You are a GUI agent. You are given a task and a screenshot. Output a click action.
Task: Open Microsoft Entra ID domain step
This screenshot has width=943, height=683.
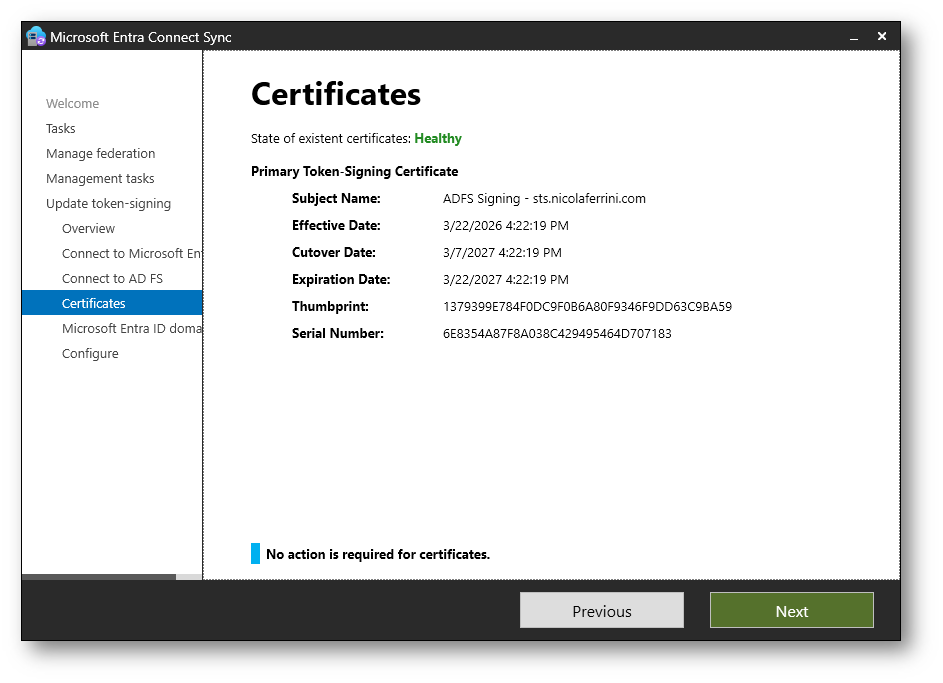pyautogui.click(x=131, y=328)
